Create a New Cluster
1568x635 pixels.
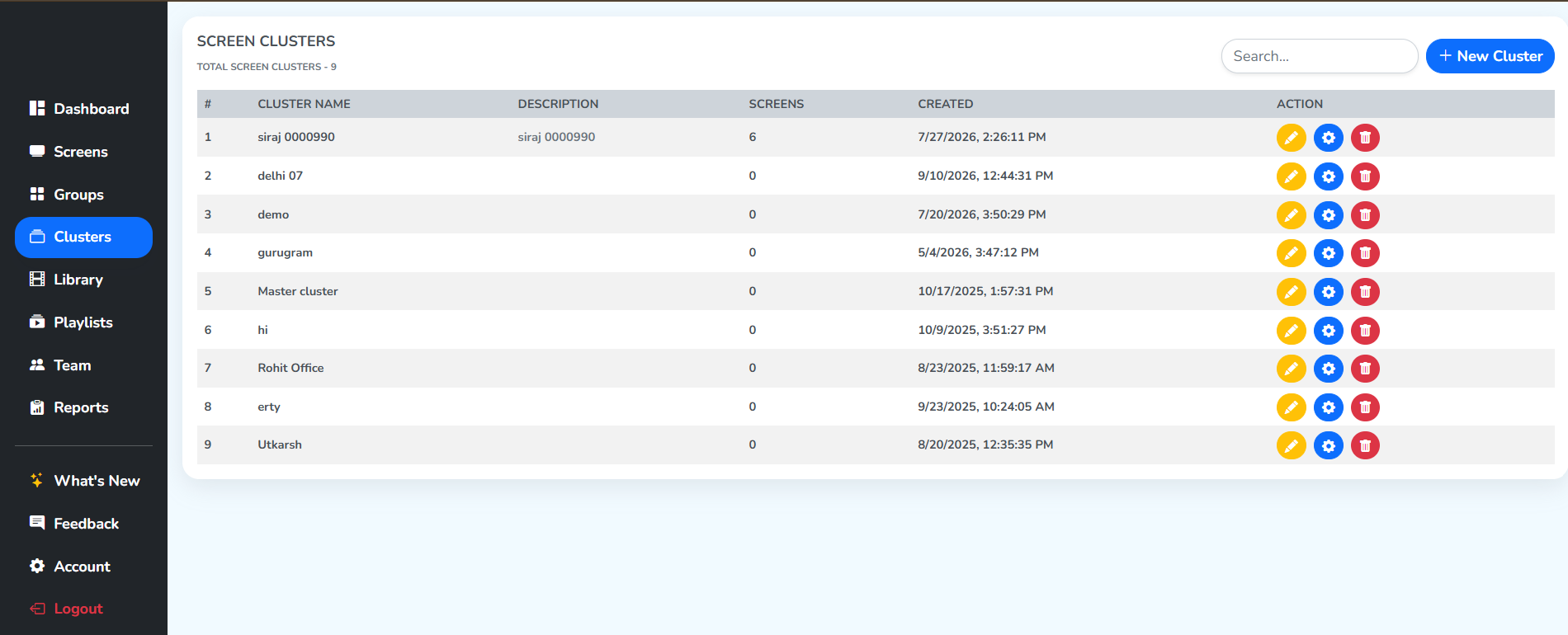click(x=1490, y=56)
